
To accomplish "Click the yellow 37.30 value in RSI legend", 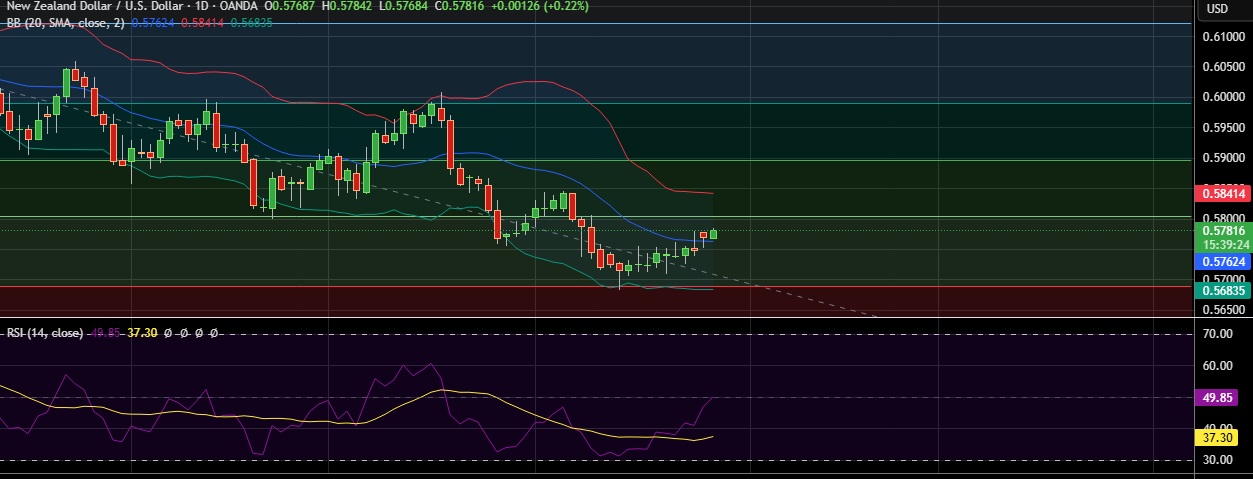I will [143, 332].
